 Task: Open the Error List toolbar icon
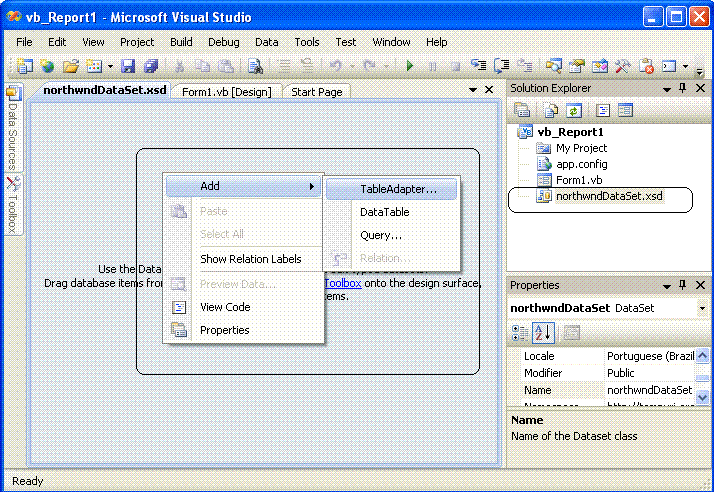point(646,67)
